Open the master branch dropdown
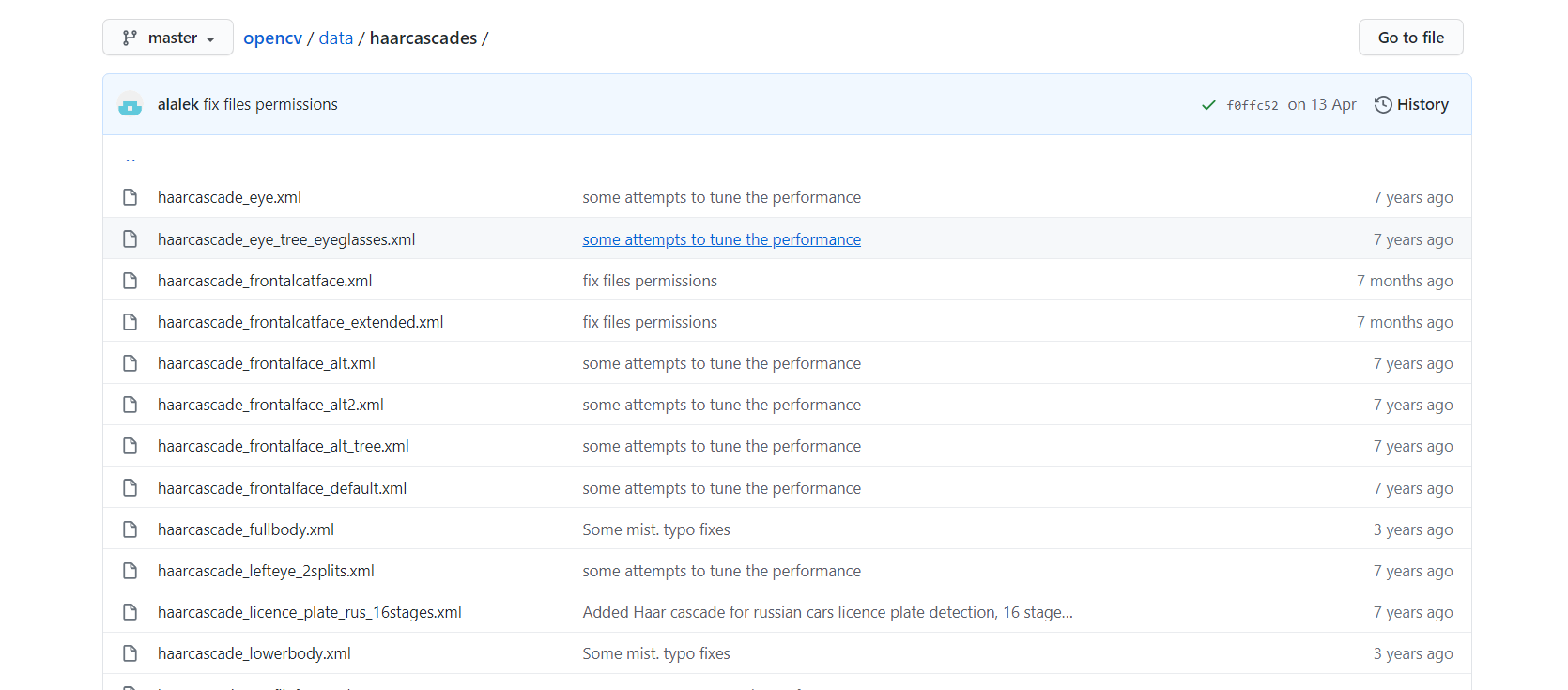 (x=168, y=38)
